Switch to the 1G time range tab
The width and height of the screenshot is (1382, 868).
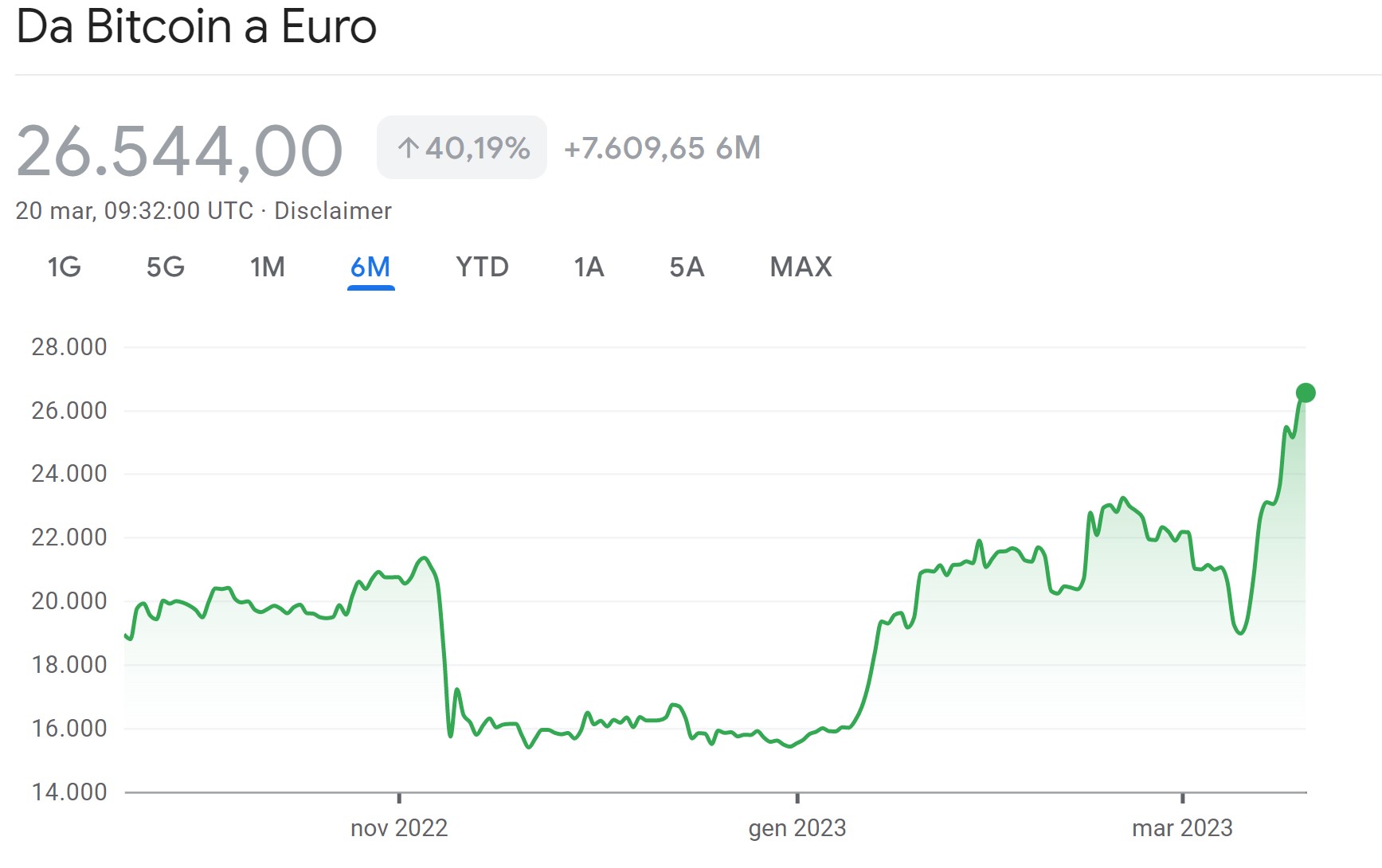[x=64, y=268]
